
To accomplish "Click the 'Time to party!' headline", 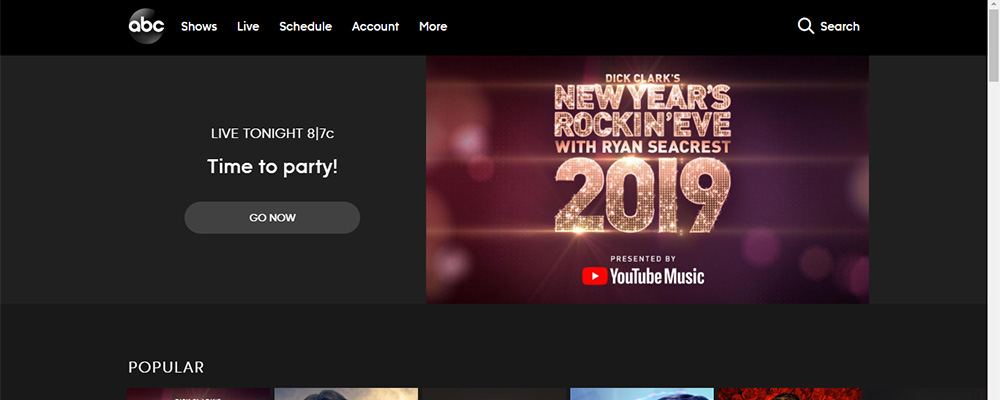I will click(272, 166).
